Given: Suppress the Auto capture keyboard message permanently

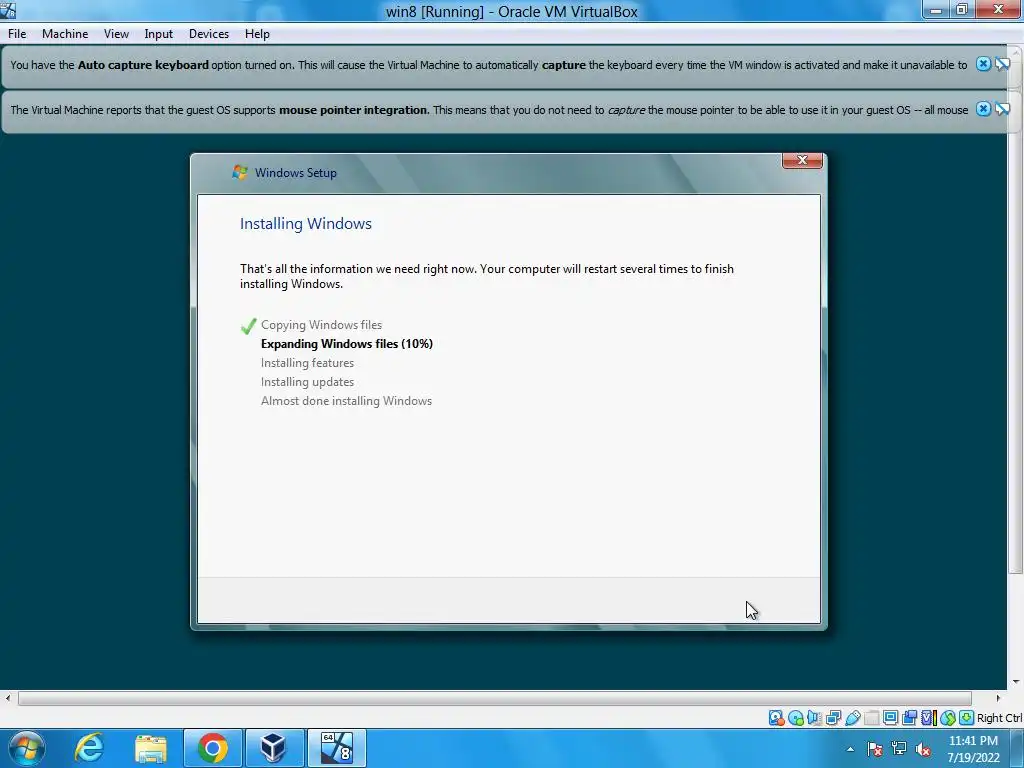Looking at the screenshot, I should pos(1002,64).
